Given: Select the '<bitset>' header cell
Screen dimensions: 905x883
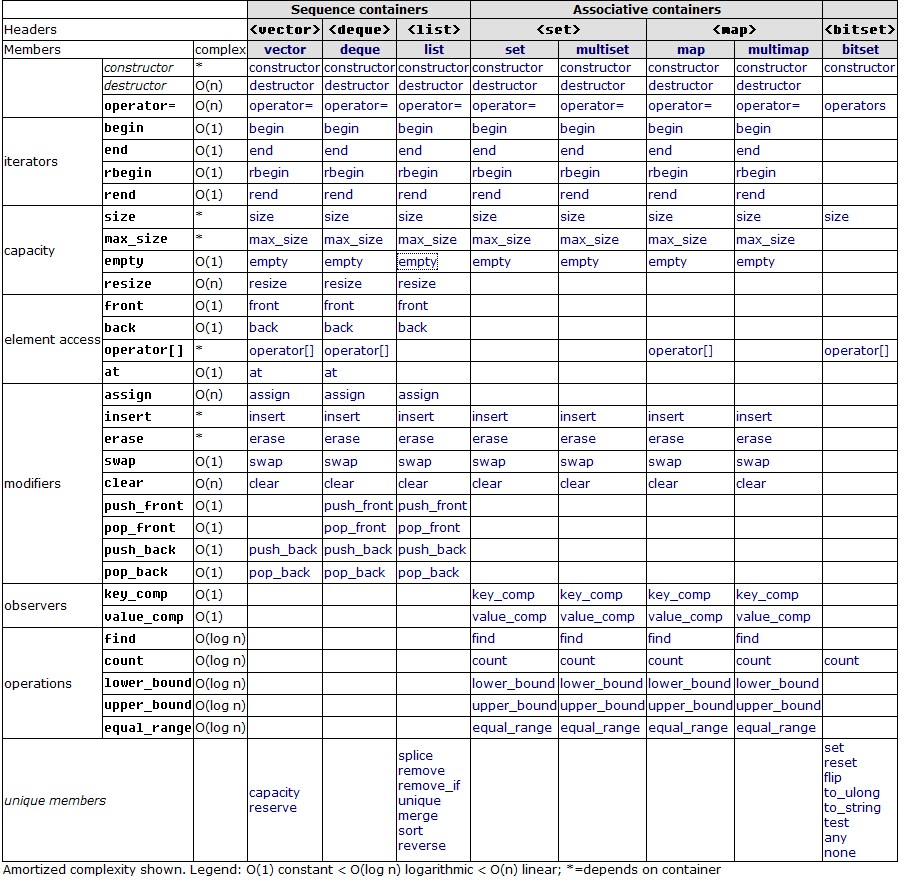Looking at the screenshot, I should click(860, 30).
